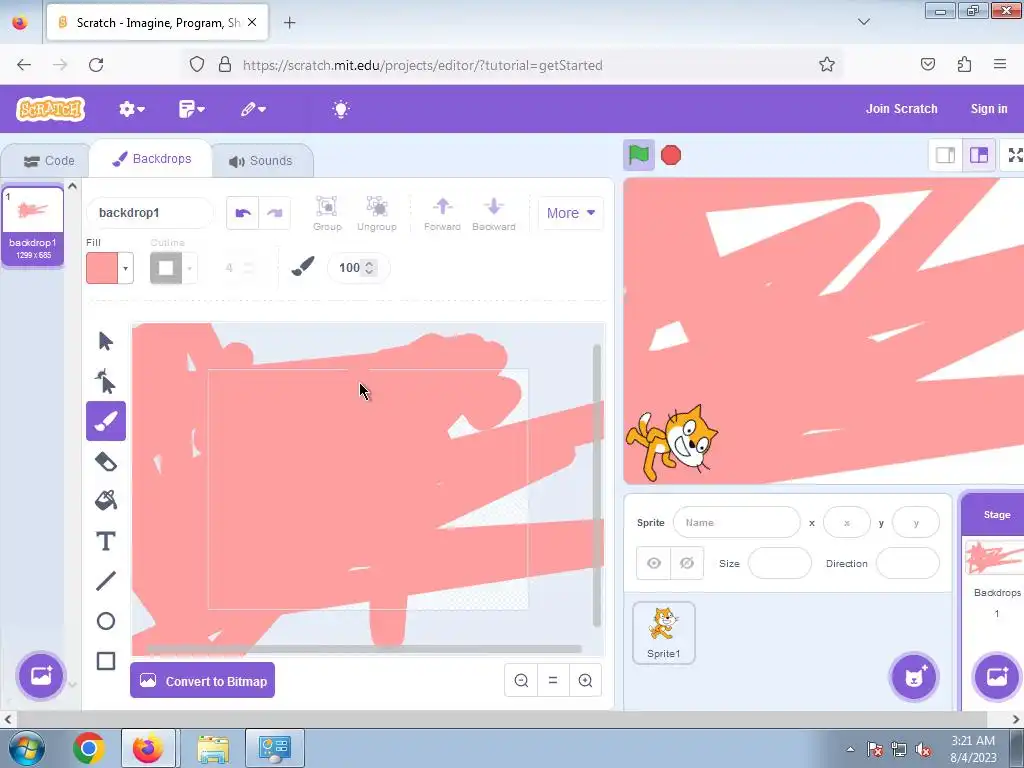Open the Backdrops tab
Screen dimensions: 1024x768
pos(152,159)
